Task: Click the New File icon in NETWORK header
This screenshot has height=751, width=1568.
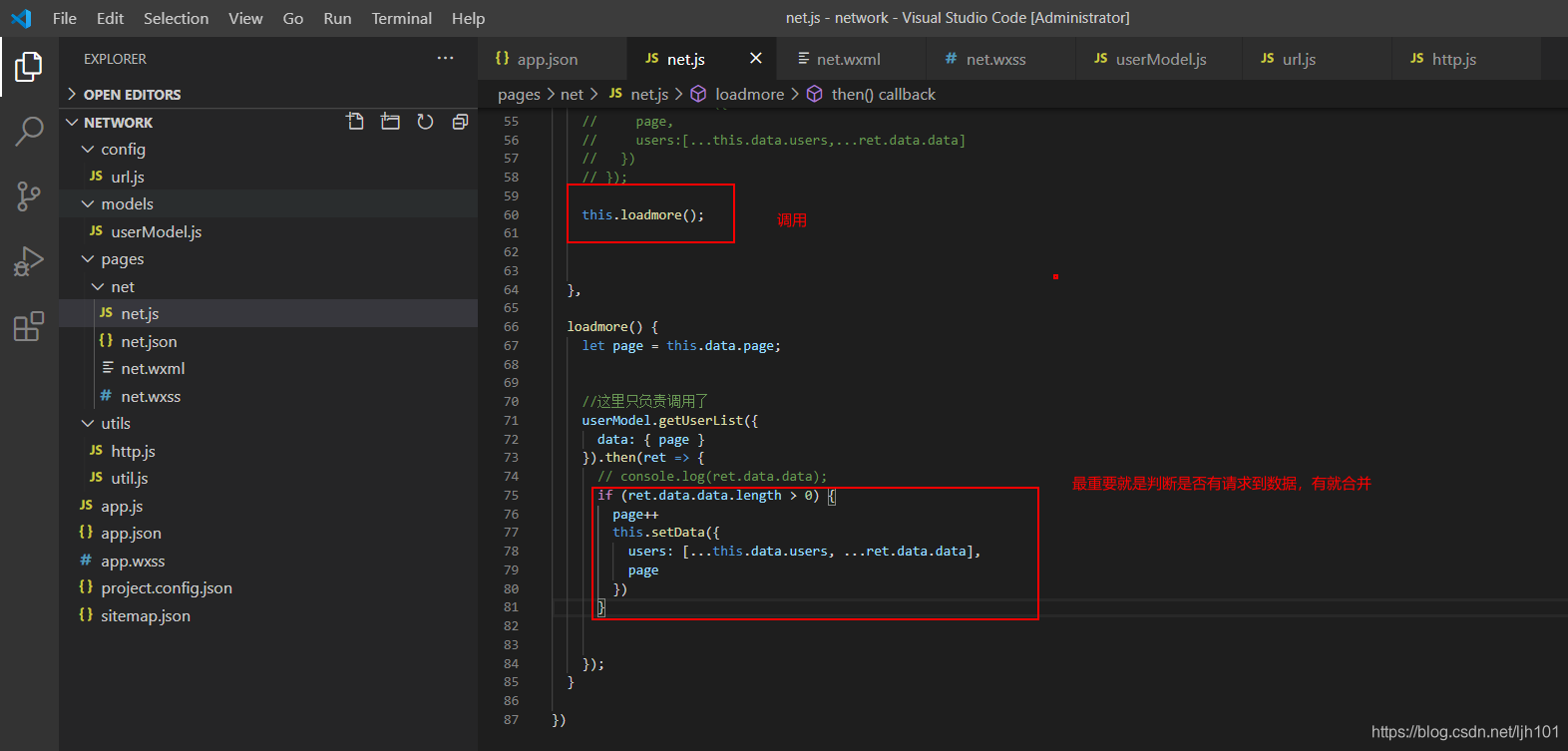Action: (x=355, y=122)
